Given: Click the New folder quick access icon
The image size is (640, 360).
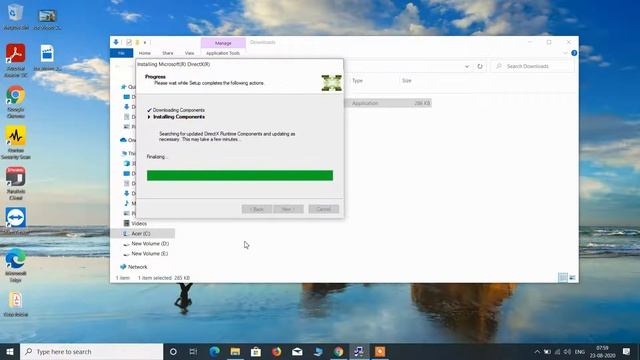Looking at the screenshot, I should point(138,42).
